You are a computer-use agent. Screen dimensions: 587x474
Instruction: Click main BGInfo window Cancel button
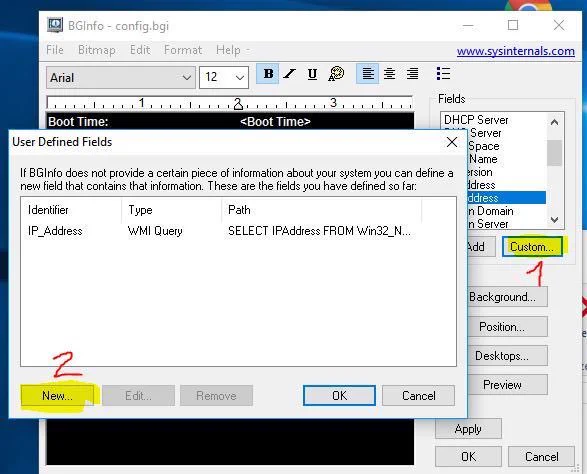[541, 457]
